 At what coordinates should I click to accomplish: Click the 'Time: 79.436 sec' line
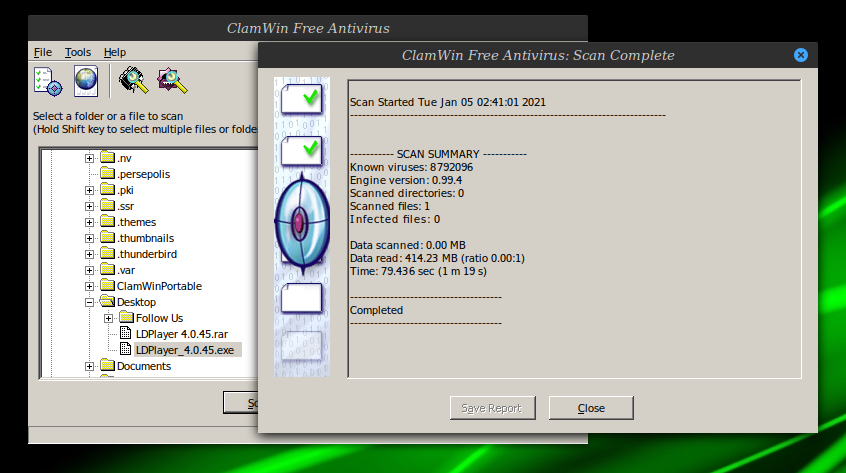coord(418,271)
